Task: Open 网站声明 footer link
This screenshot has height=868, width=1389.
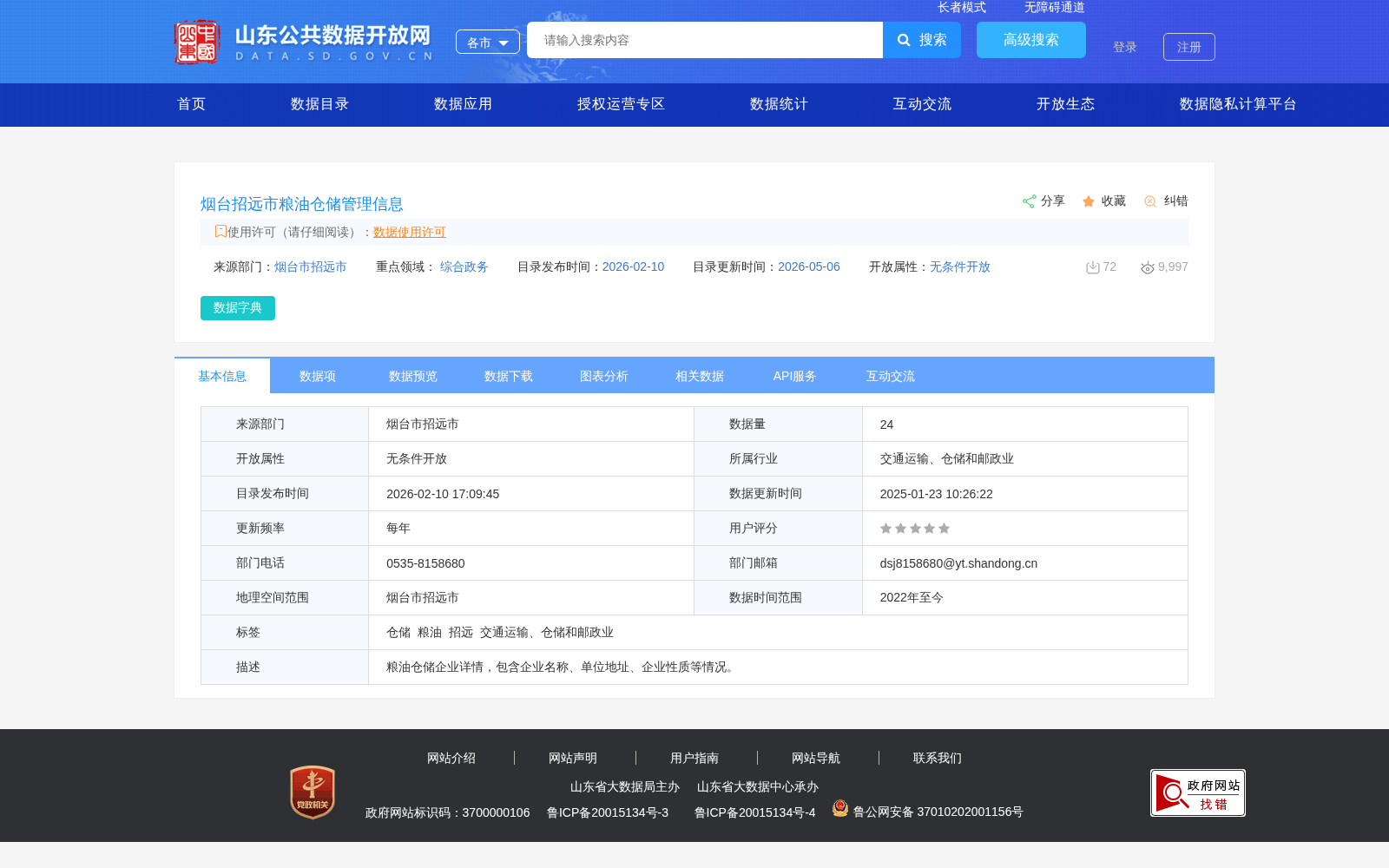Action: click(573, 758)
